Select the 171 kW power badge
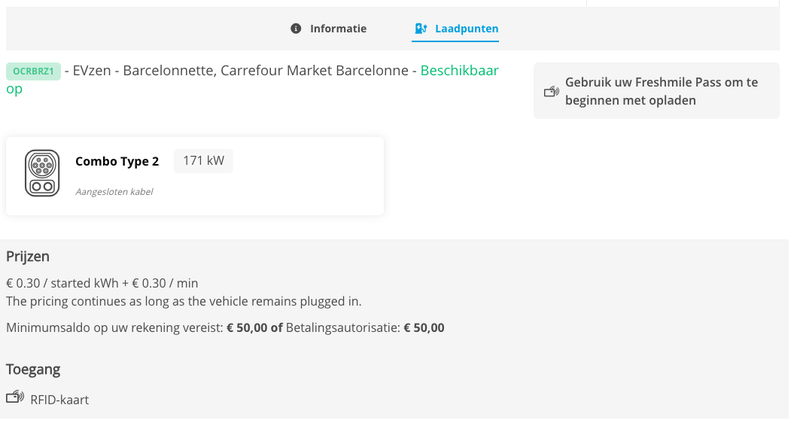 203,161
